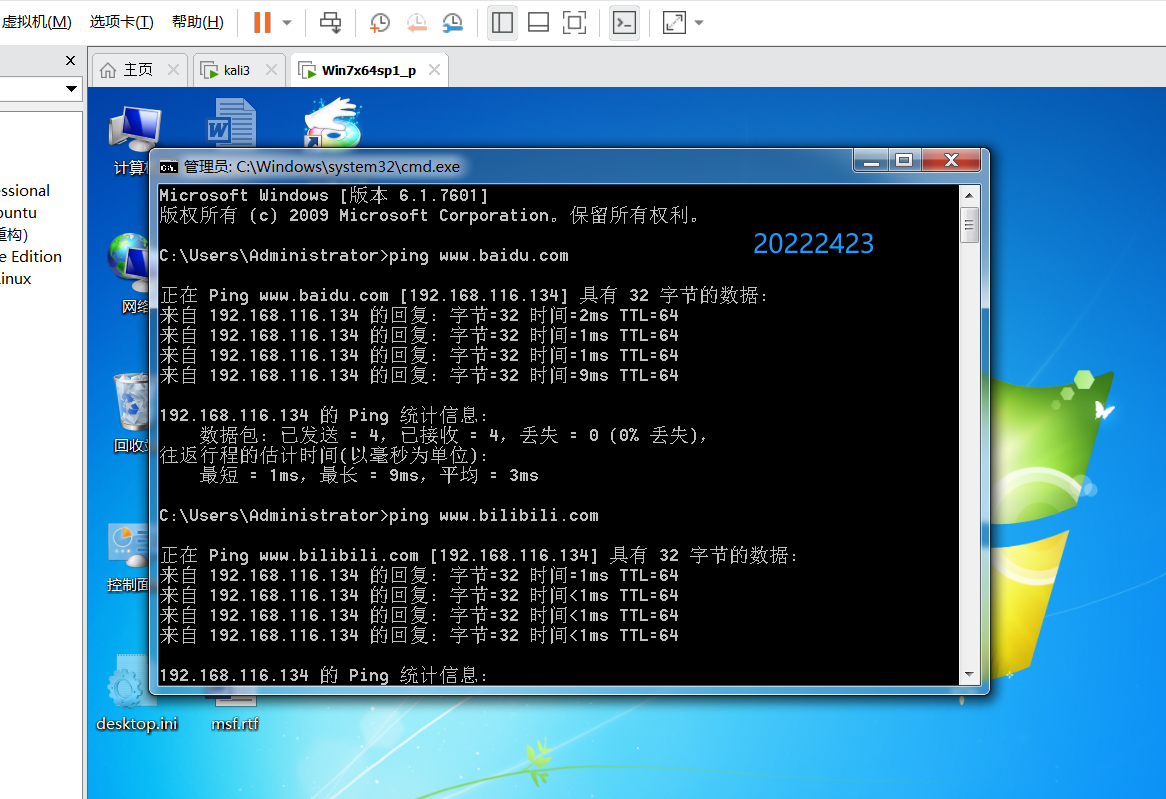Open the snapshot manager icon
The image size is (1166, 799).
[x=452, y=22]
